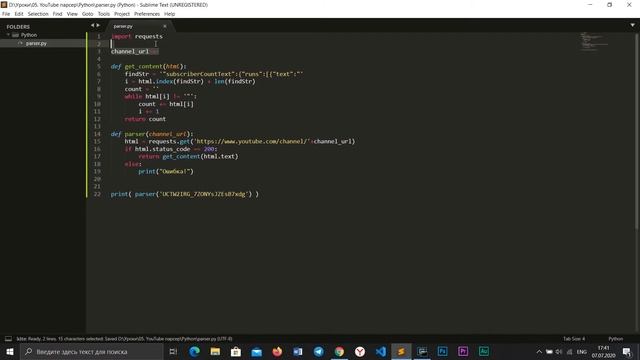Image resolution: width=640 pixels, height=360 pixels.
Task: Open Microsoft Store from taskbar
Action: click(x=236, y=351)
